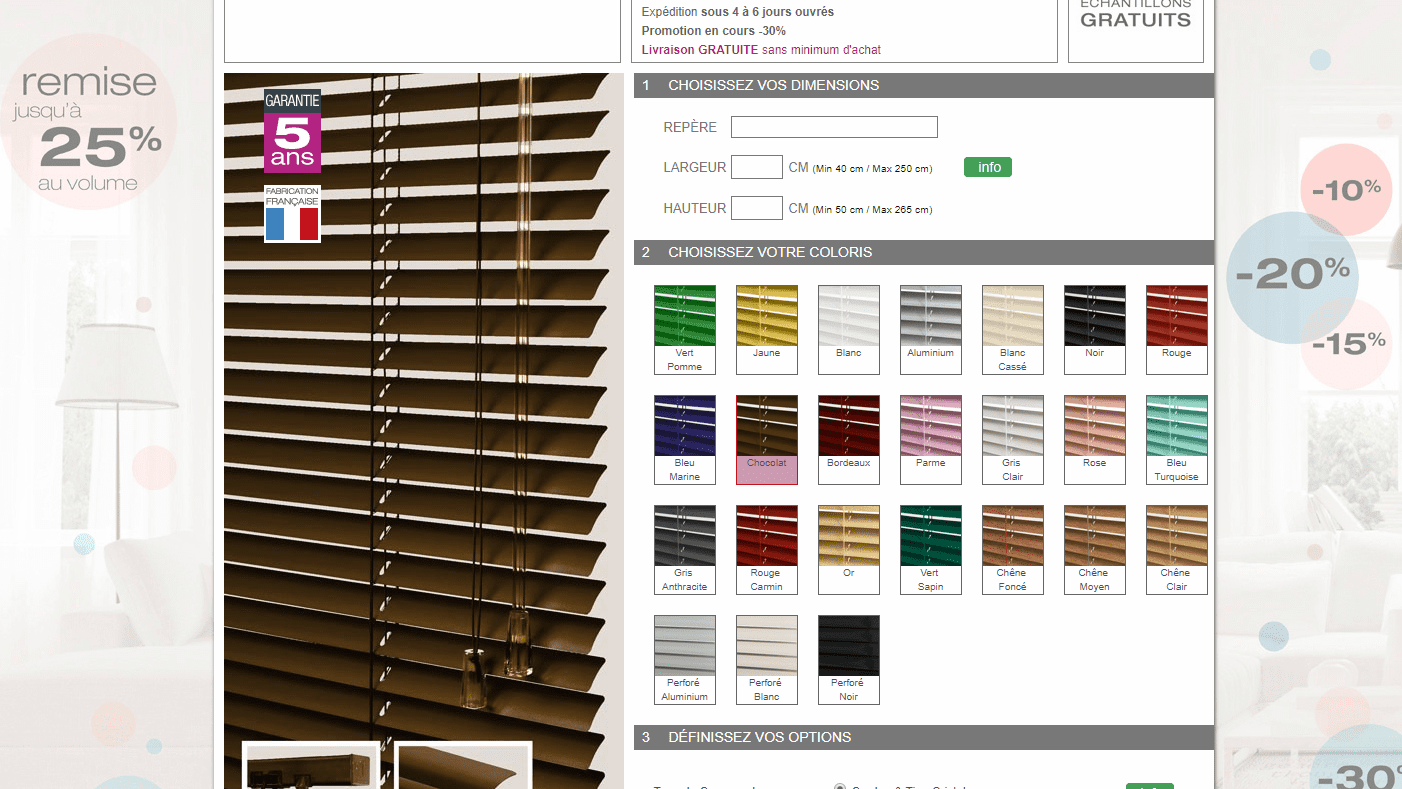Click the info button in the options section
Image resolution: width=1402 pixels, height=789 pixels.
tap(1150, 786)
